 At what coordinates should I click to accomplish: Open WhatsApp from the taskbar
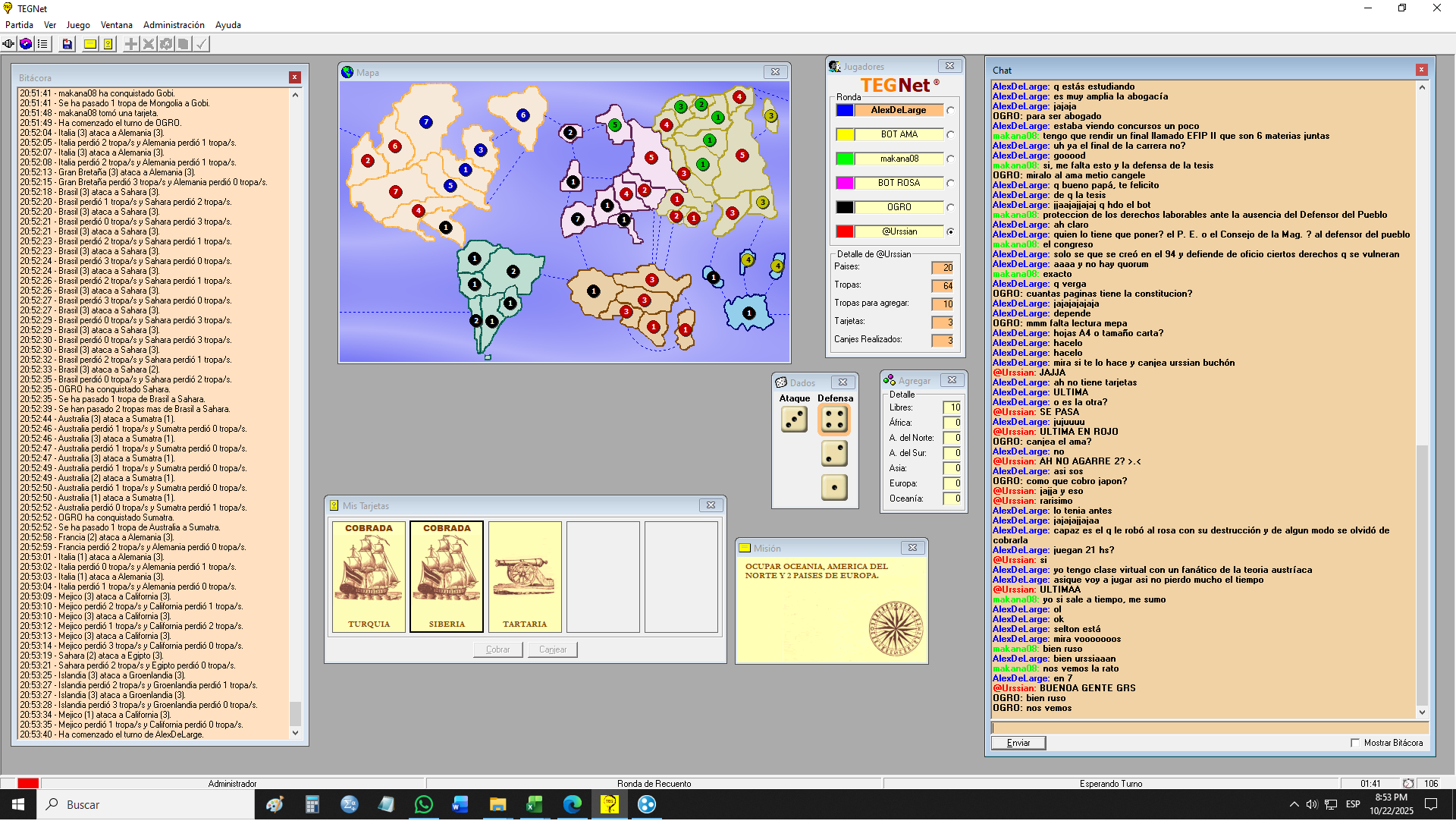[423, 805]
